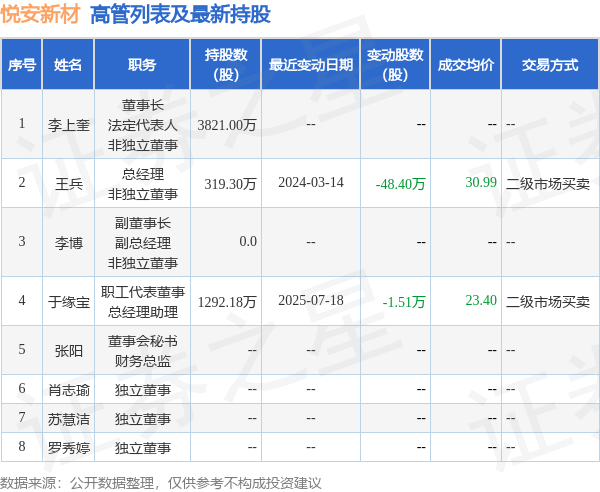The height and width of the screenshot is (492, 600).
Task: Click the date 2025-07-18
Action: point(311,300)
